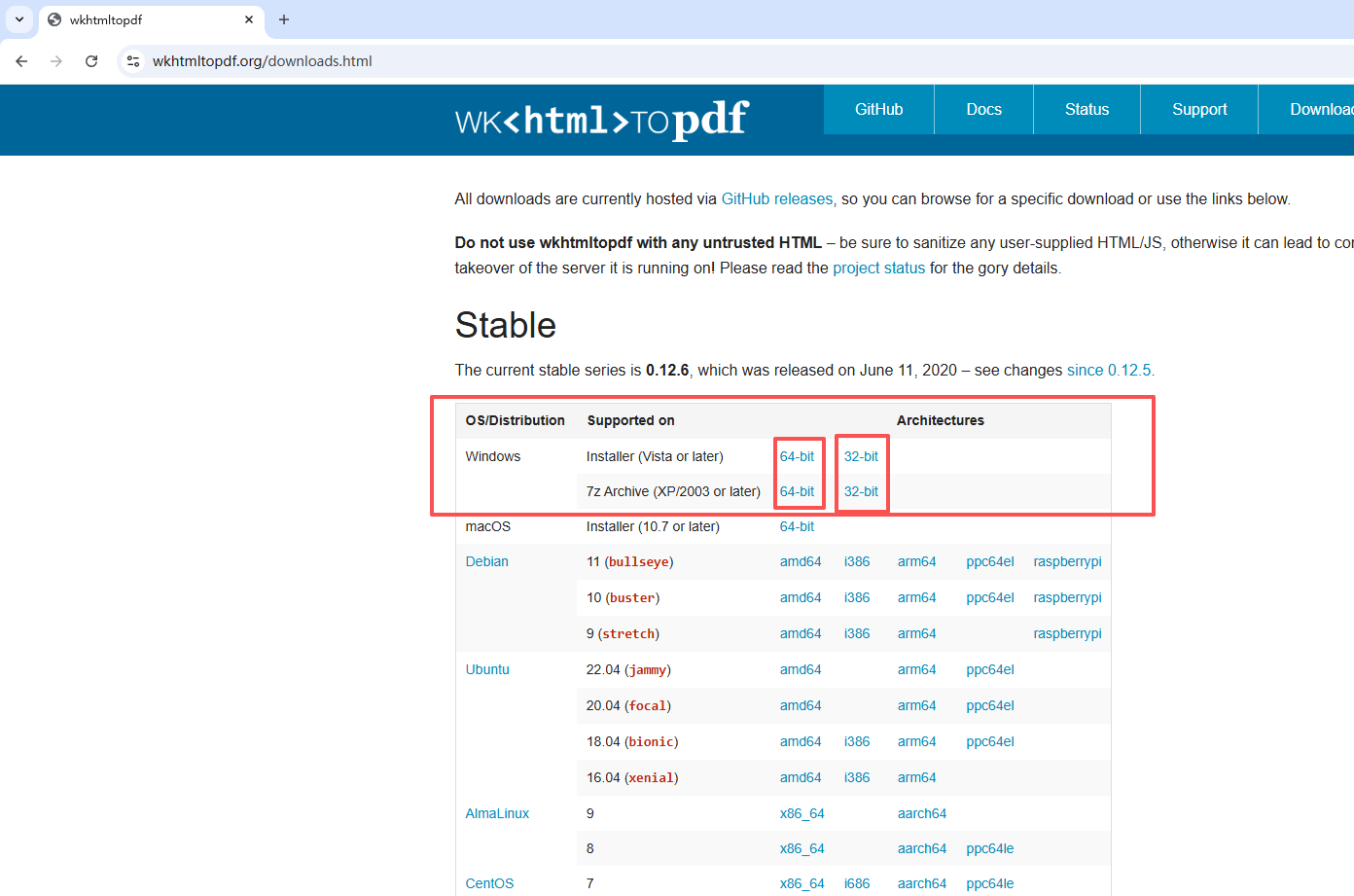Download Ubuntu 22.04 jammy arm64
The height and width of the screenshot is (896, 1354).
[x=916, y=669]
